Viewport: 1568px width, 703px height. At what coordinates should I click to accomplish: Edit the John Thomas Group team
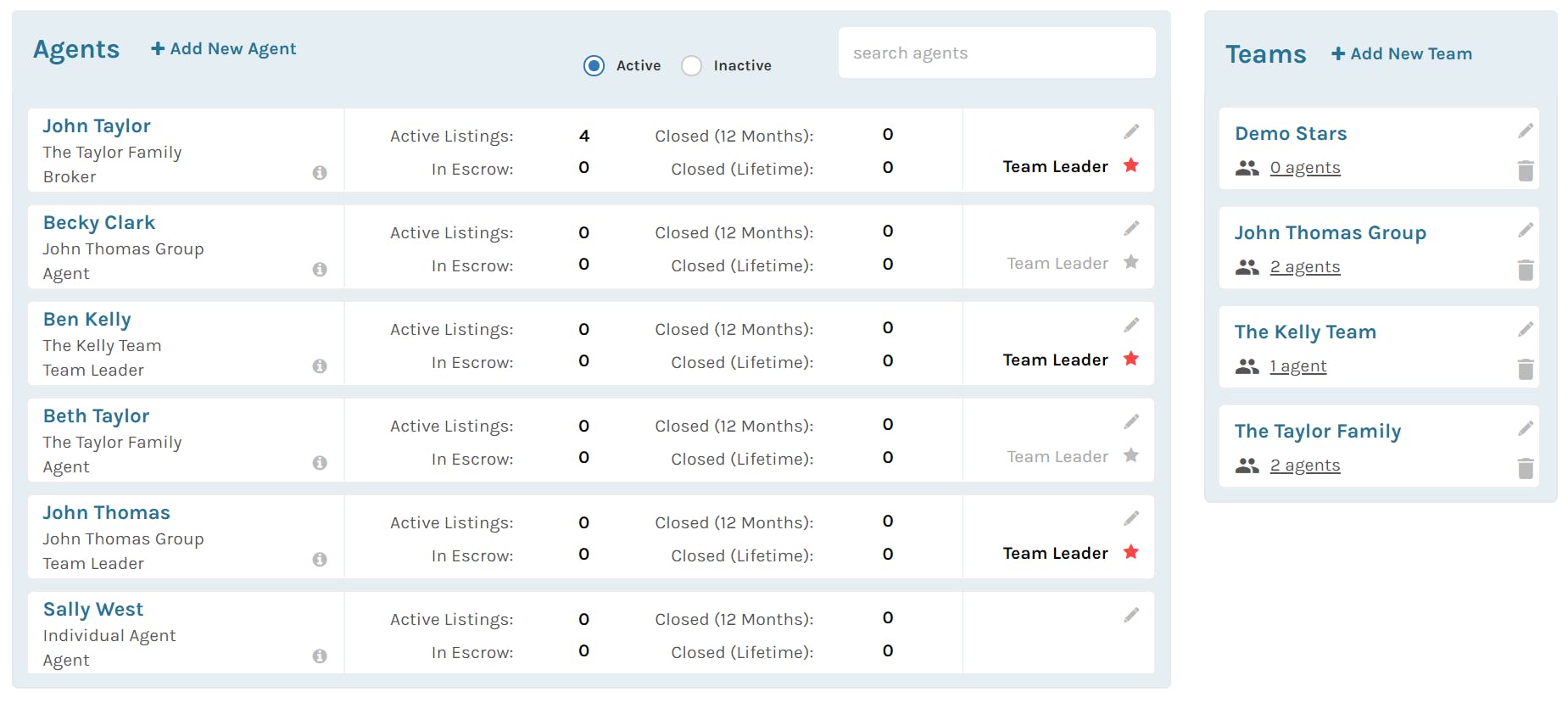click(x=1525, y=230)
